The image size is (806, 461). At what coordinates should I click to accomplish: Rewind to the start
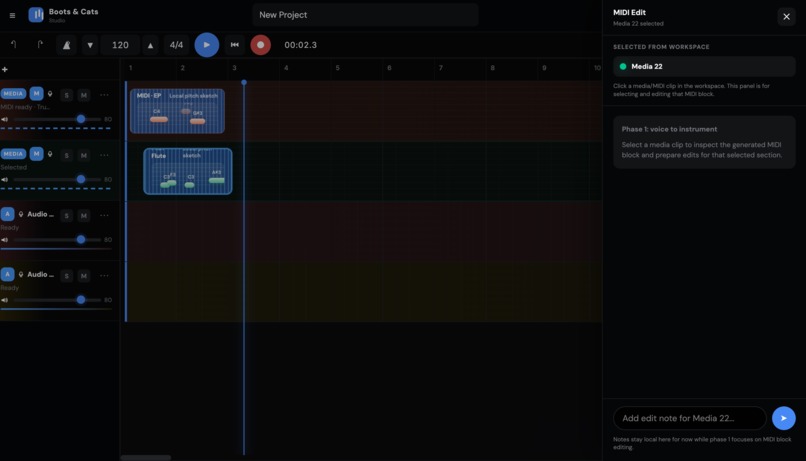(234, 45)
